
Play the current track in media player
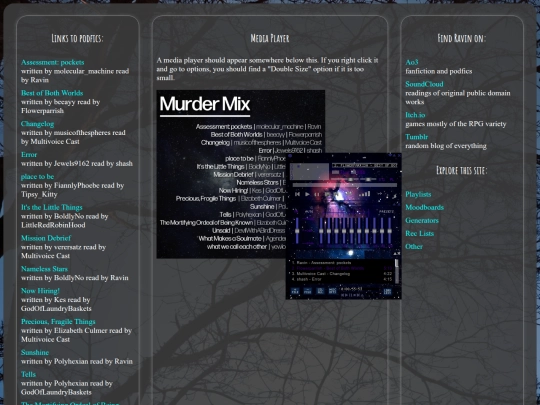pyautogui.click(x=307, y=194)
